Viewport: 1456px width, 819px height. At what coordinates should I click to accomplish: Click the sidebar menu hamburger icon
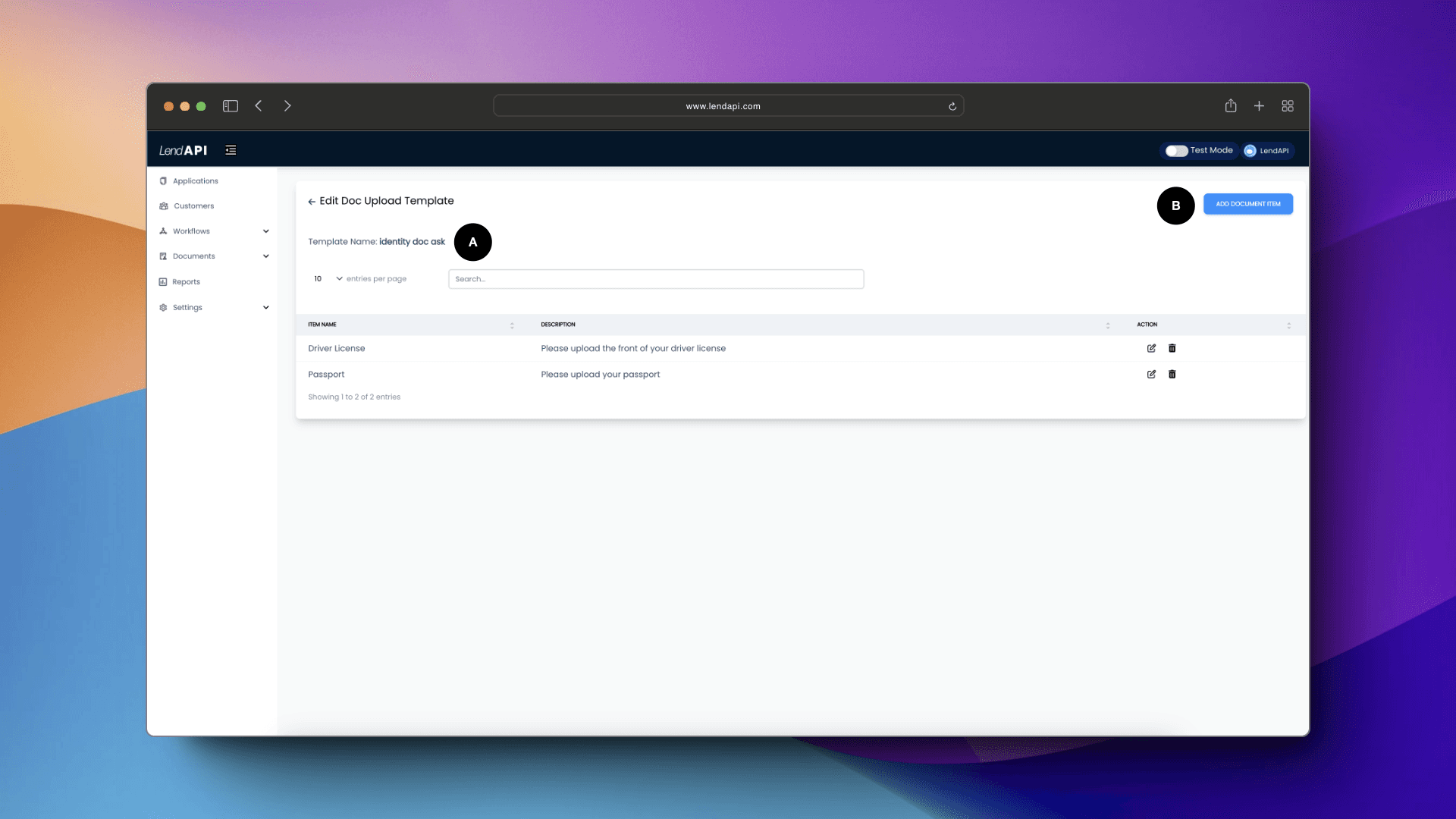click(x=230, y=150)
